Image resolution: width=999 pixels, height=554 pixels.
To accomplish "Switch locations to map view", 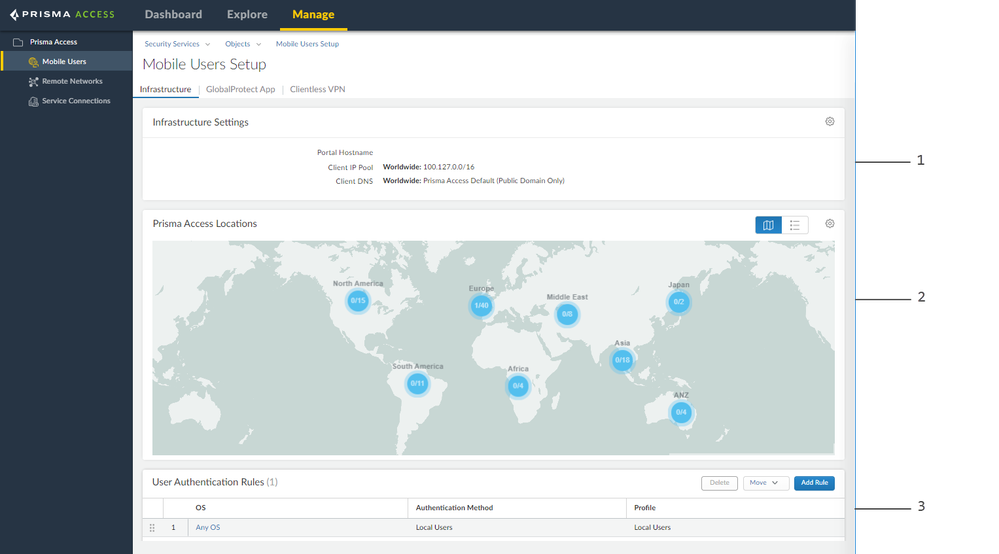I will (768, 224).
